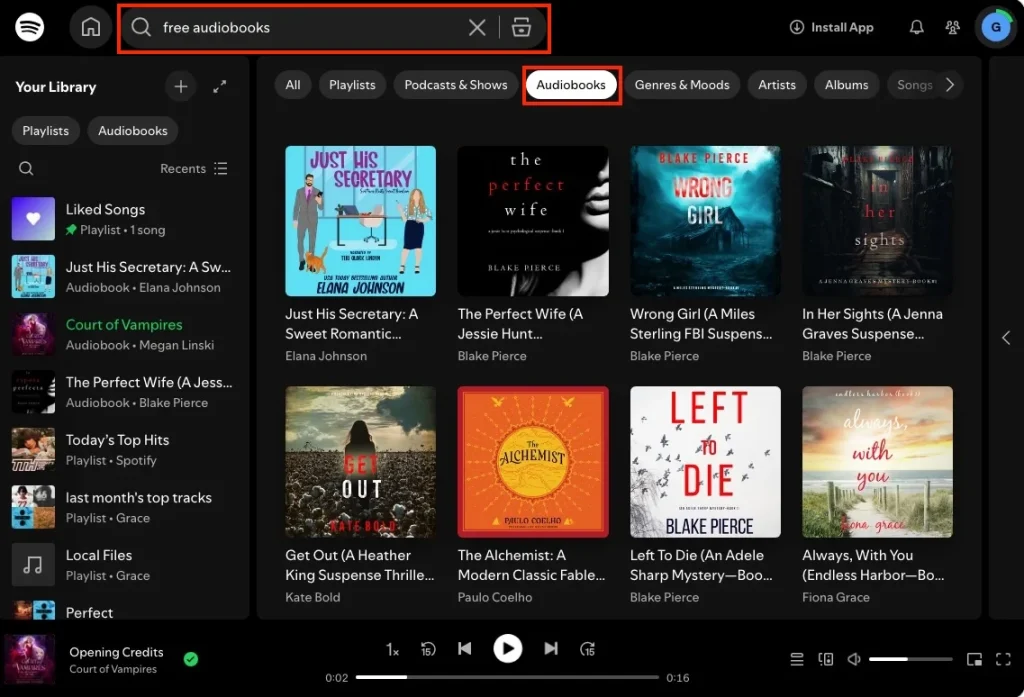Image resolution: width=1024 pixels, height=697 pixels.
Task: Open Liked Songs in the library
Action: pyautogui.click(x=123, y=219)
